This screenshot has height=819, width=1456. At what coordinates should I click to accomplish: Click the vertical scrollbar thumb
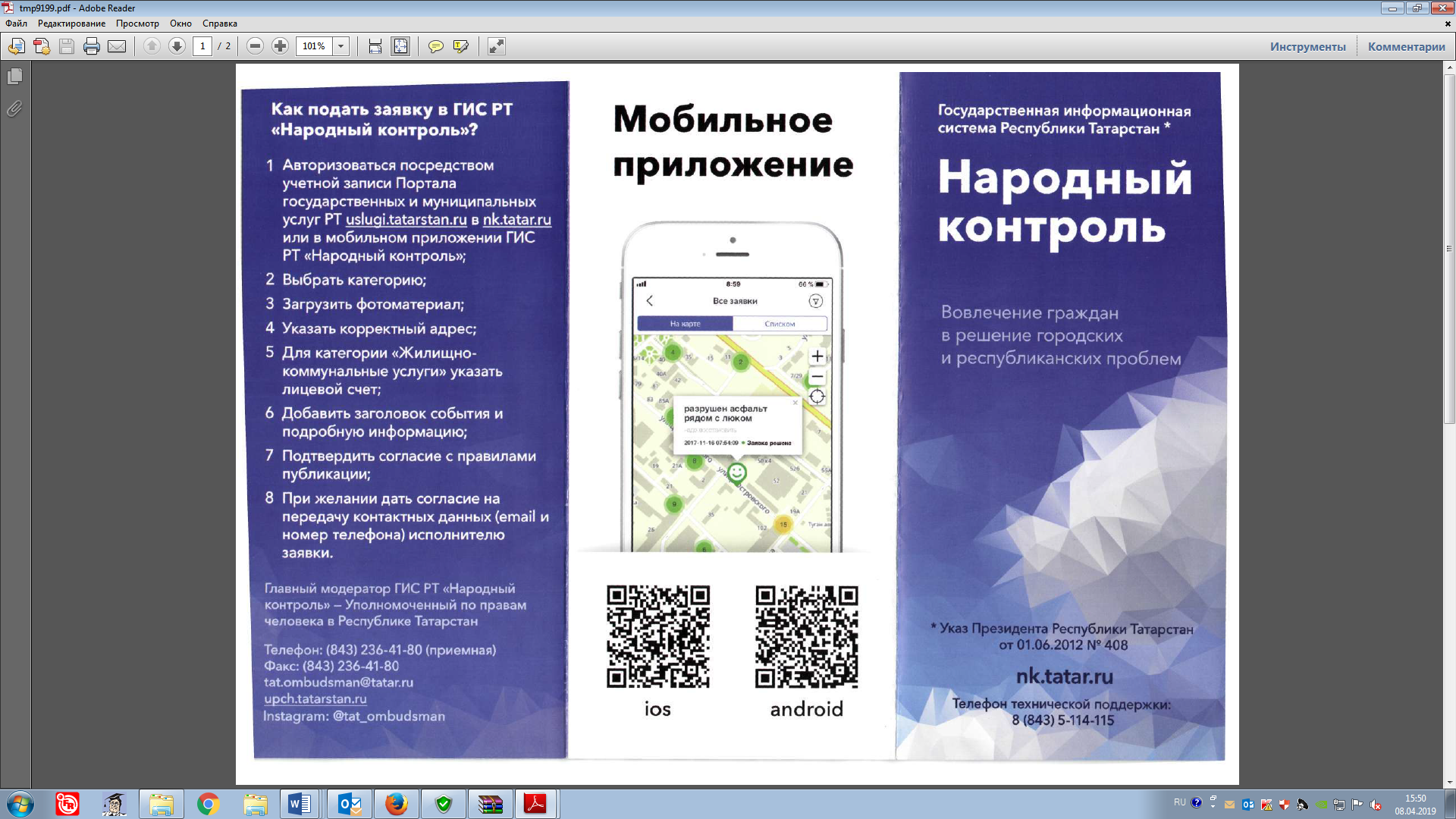(x=1449, y=250)
